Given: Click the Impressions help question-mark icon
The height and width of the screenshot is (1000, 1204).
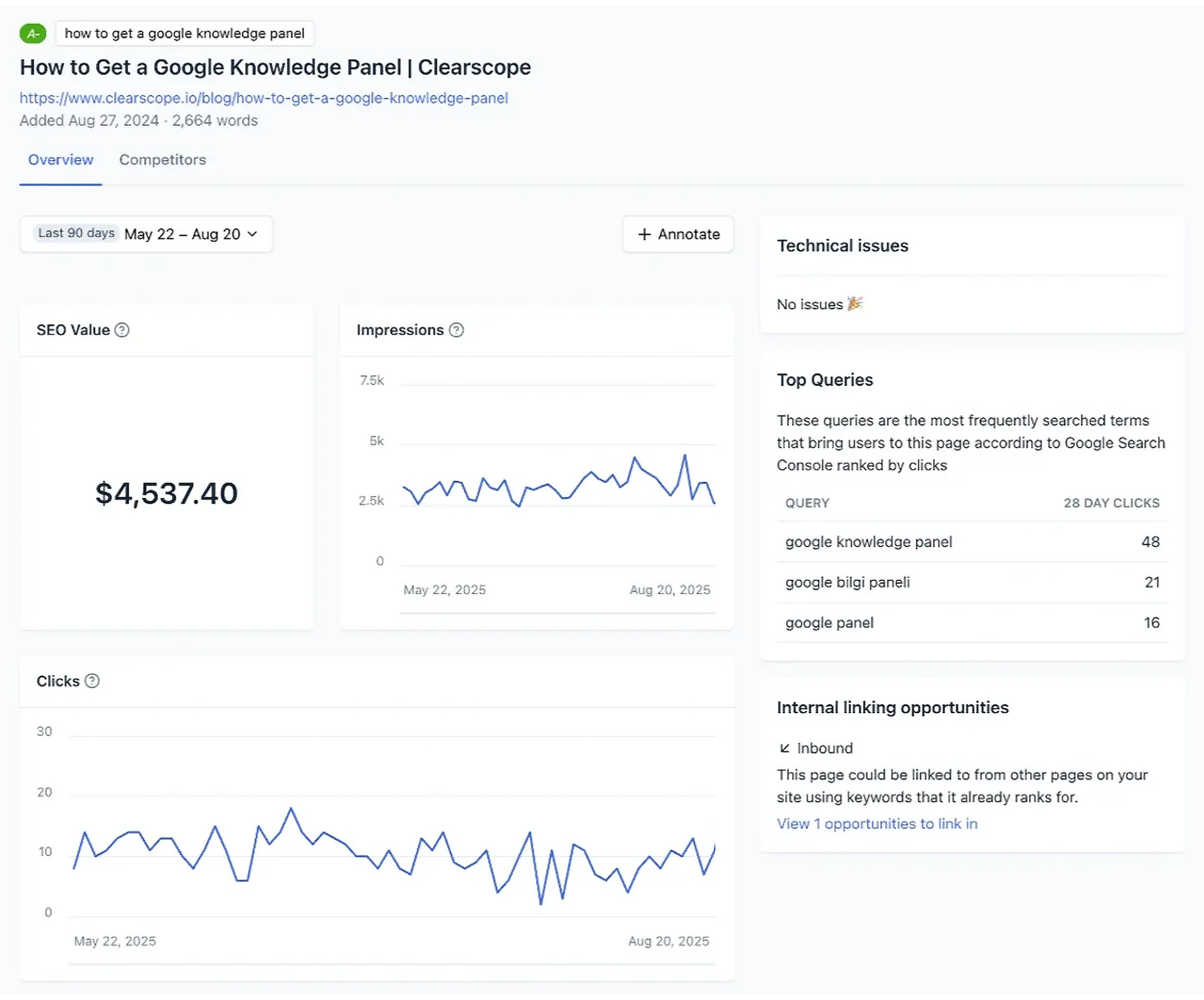Looking at the screenshot, I should pyautogui.click(x=457, y=330).
